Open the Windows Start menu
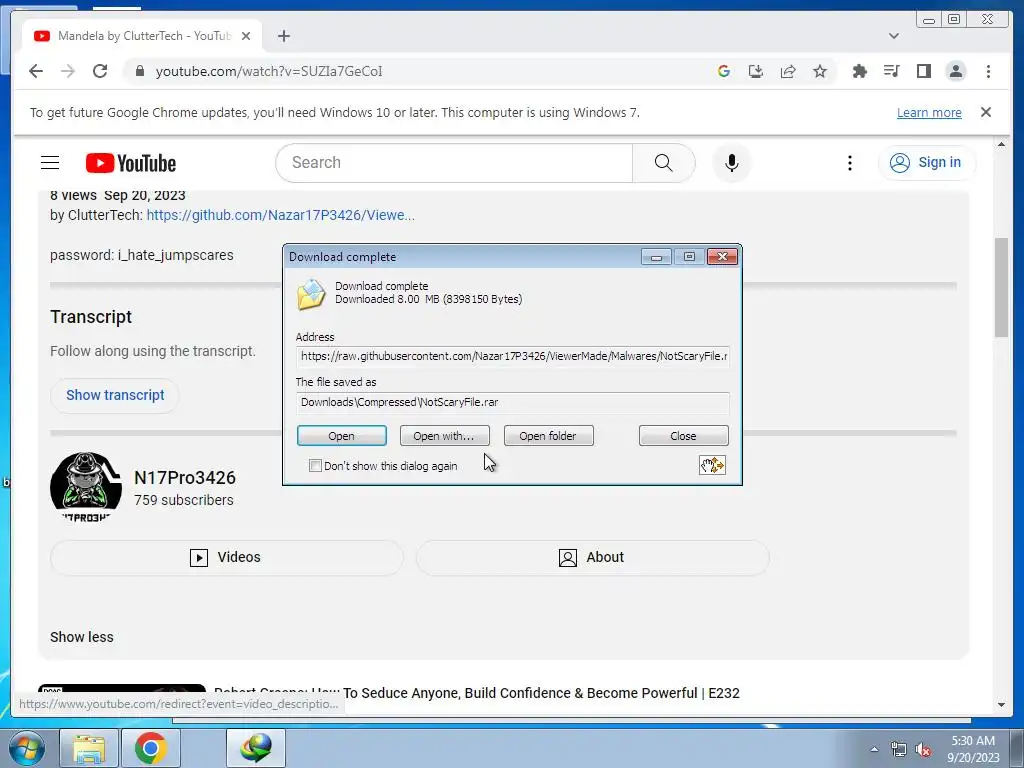The height and width of the screenshot is (768, 1024). tap(26, 748)
